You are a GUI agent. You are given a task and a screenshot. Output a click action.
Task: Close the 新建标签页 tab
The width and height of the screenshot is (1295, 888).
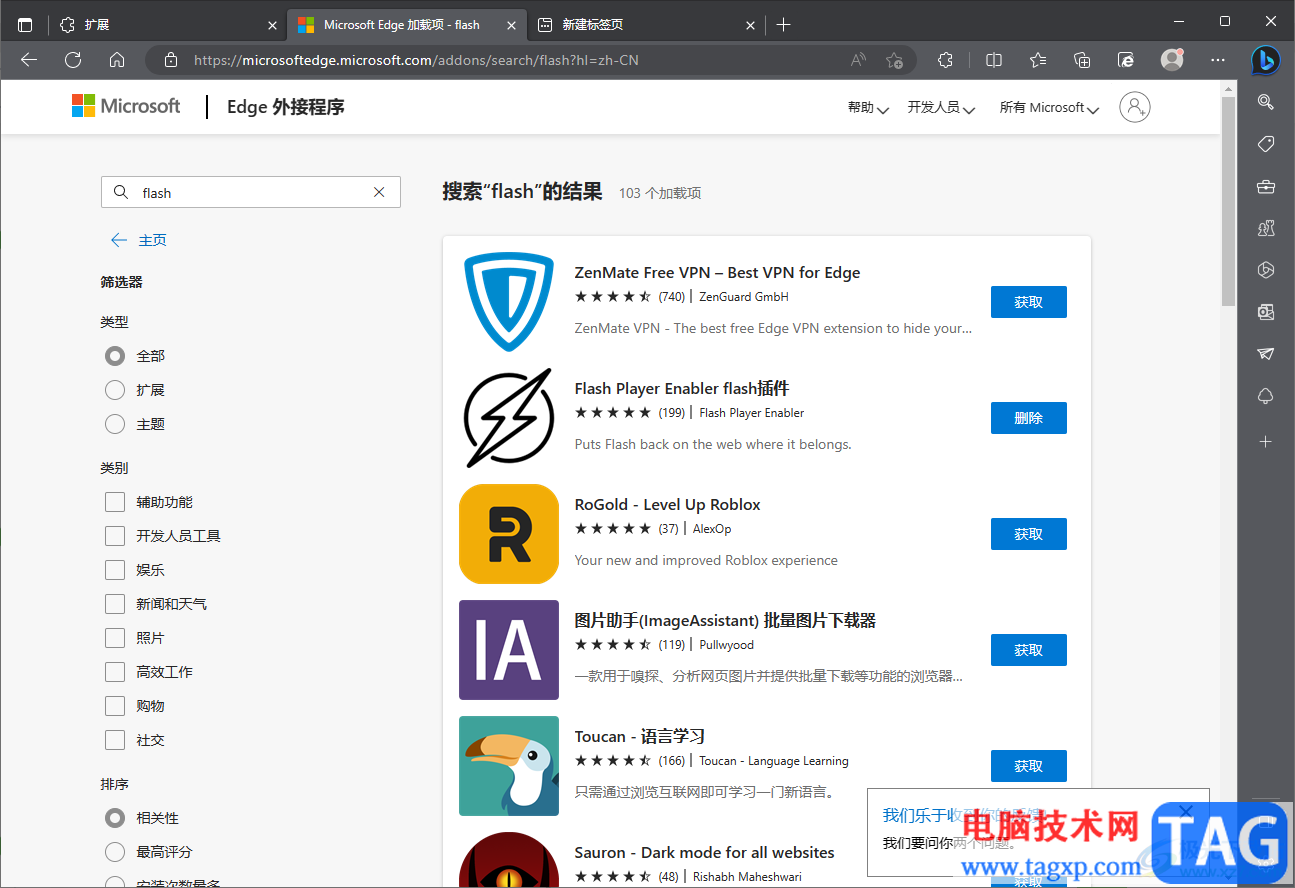tap(751, 25)
